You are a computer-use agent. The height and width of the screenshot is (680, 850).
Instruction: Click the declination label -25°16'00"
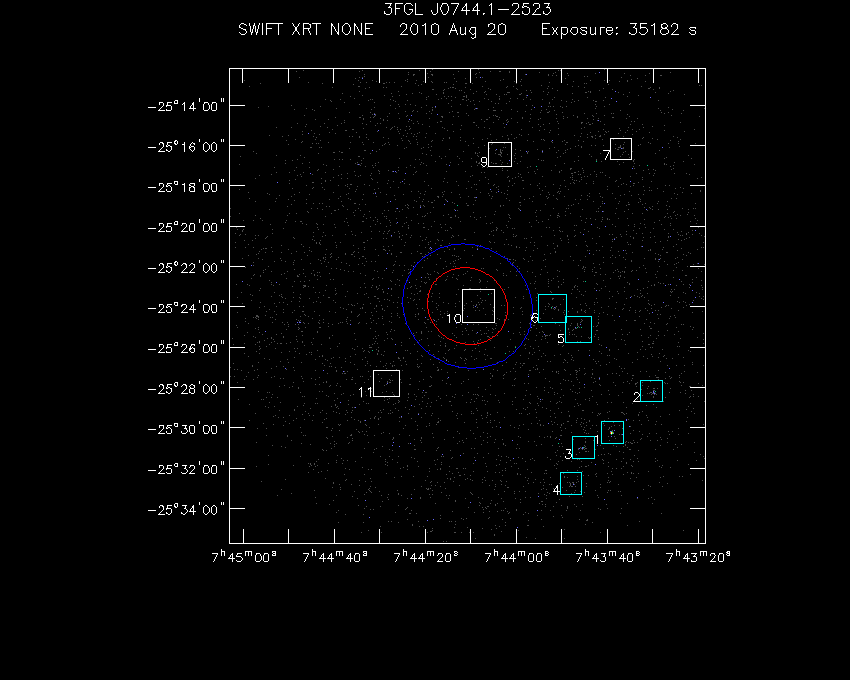(186, 147)
